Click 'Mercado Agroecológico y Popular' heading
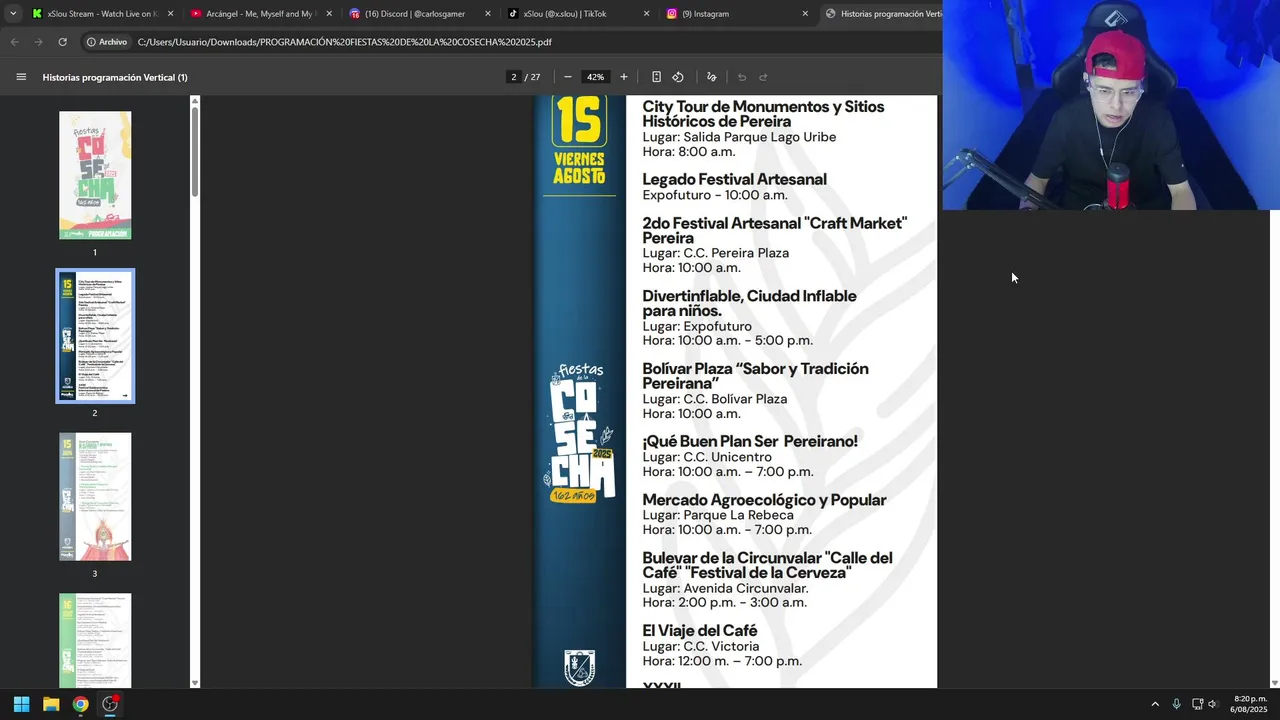The image size is (1280, 720). click(764, 499)
